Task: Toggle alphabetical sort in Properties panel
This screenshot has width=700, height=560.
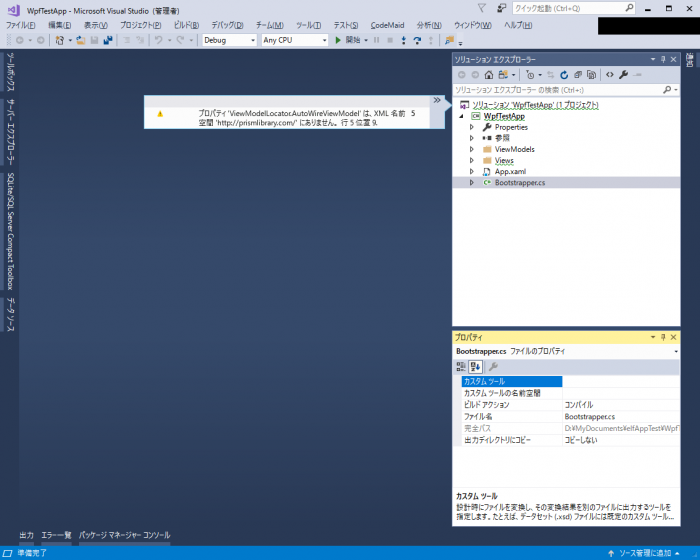Action: click(x=475, y=367)
